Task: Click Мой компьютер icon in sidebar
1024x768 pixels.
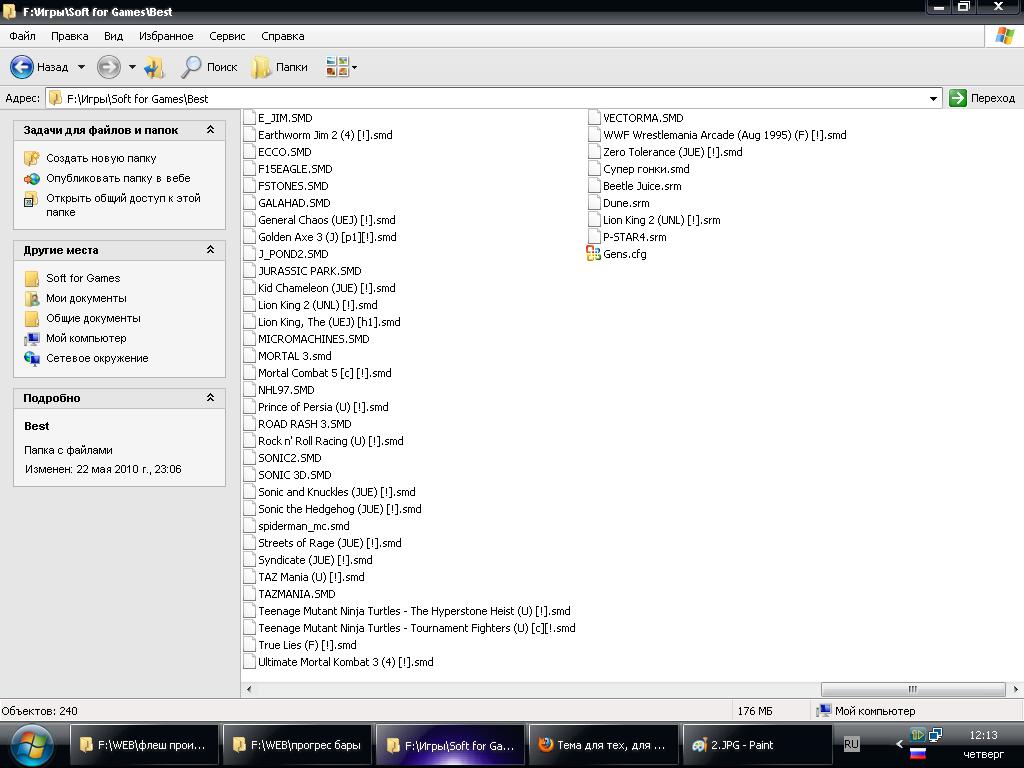Action: (x=31, y=338)
